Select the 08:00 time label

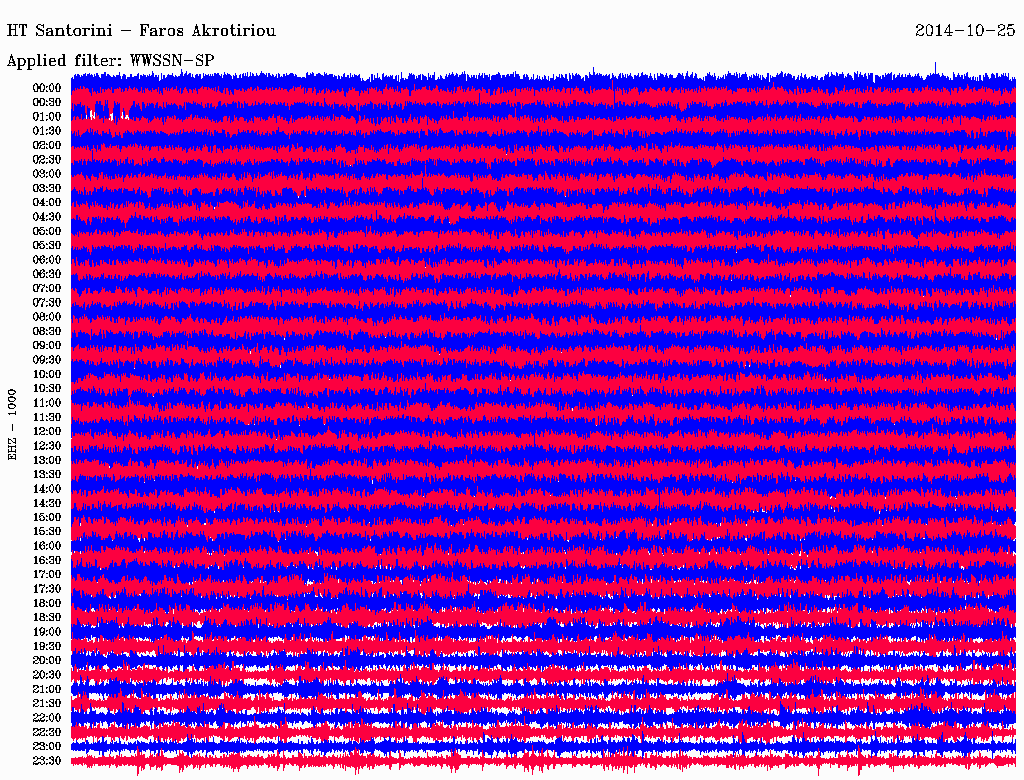click(x=47, y=317)
